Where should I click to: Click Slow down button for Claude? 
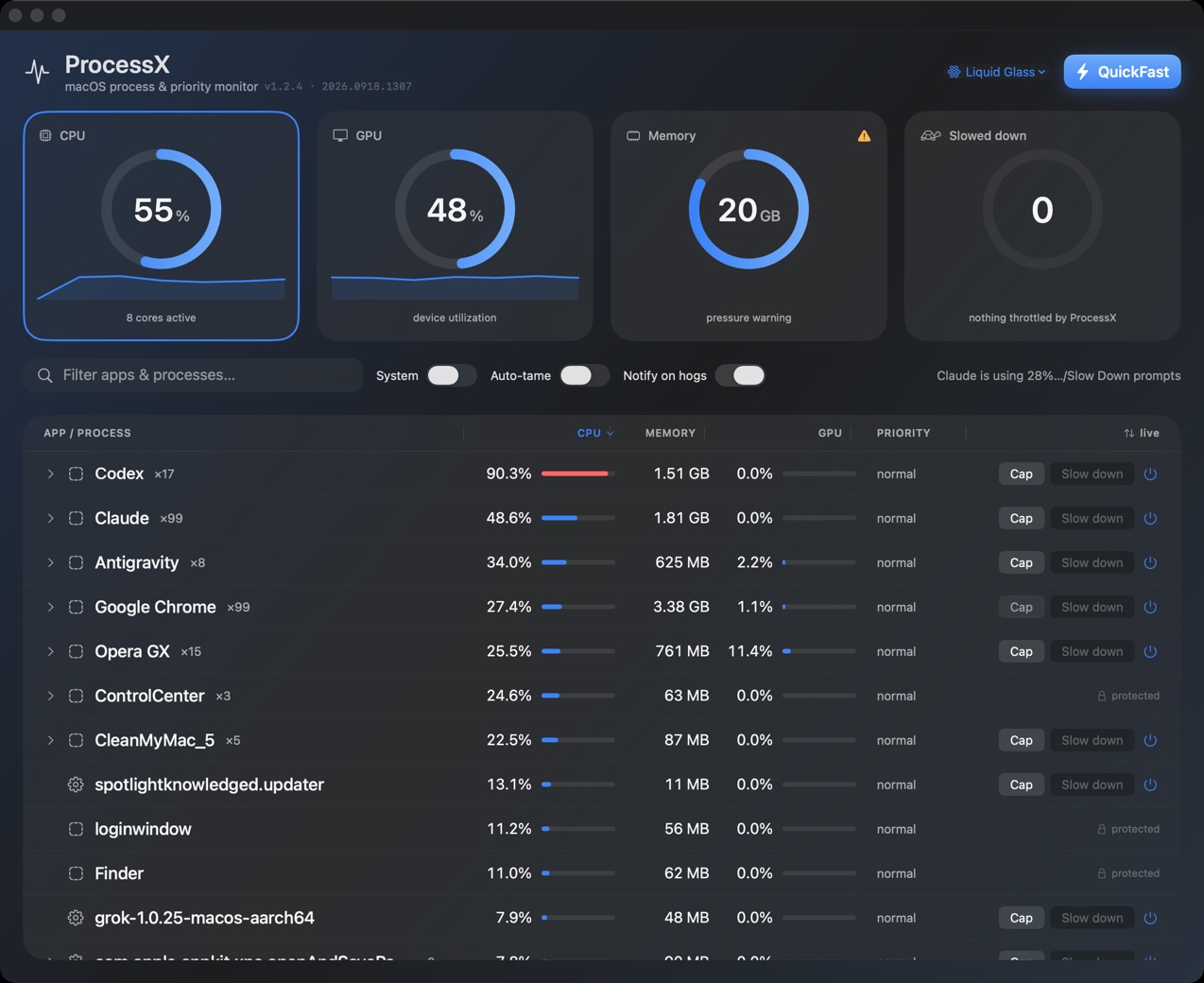[x=1092, y=518]
